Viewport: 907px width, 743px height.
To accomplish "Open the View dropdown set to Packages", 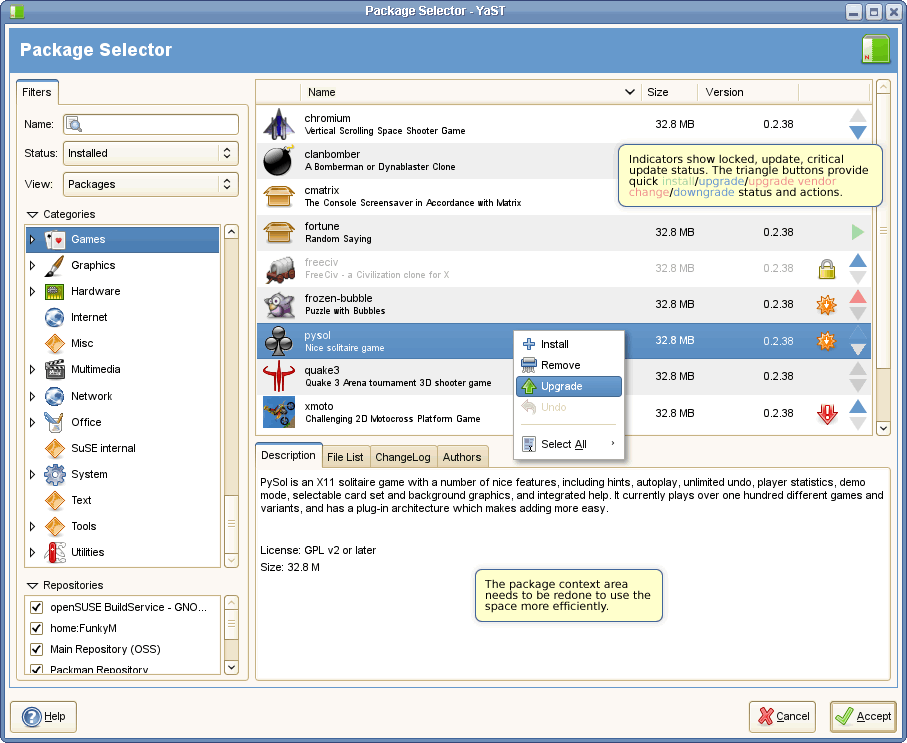I will (x=150, y=184).
